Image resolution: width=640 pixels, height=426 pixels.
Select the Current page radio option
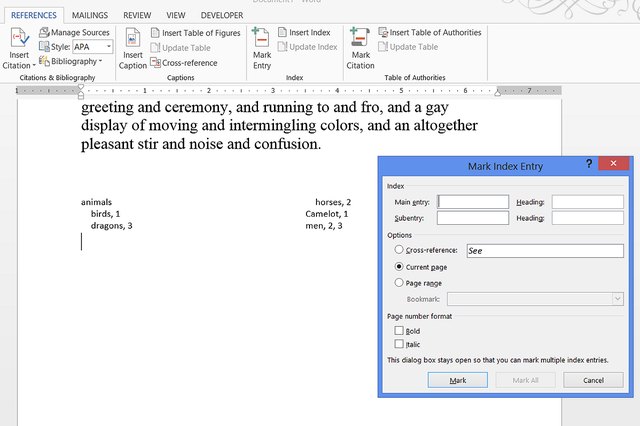coord(399,266)
